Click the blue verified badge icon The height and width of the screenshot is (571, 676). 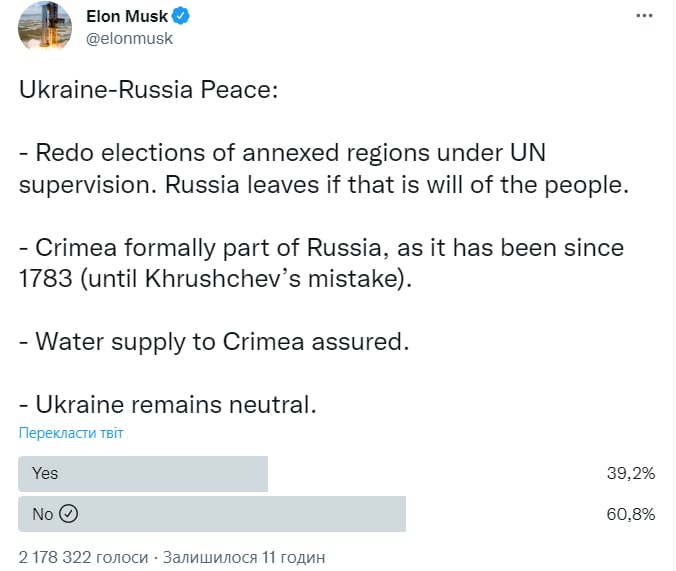[181, 16]
